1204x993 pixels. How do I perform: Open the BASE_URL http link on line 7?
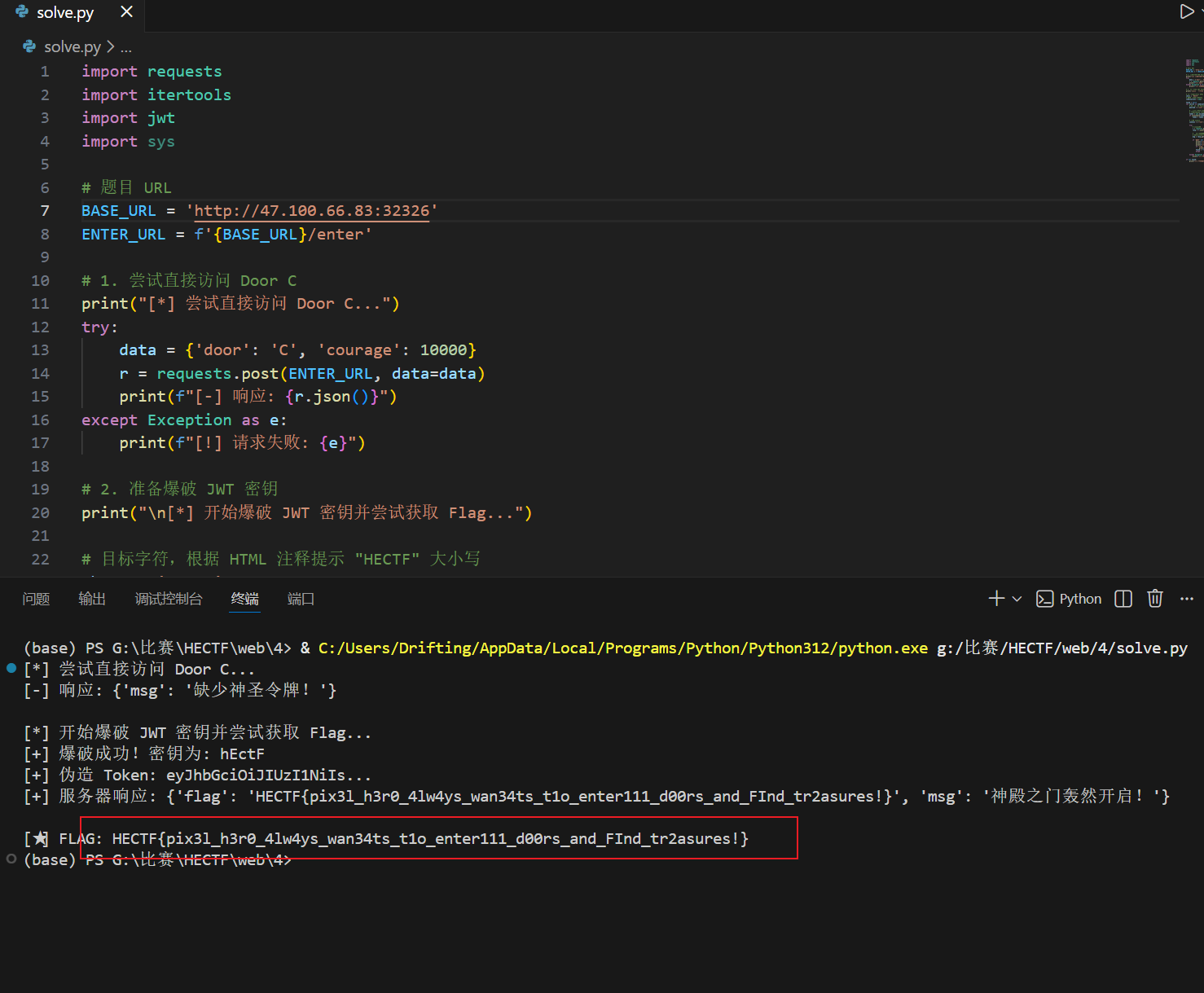point(312,210)
